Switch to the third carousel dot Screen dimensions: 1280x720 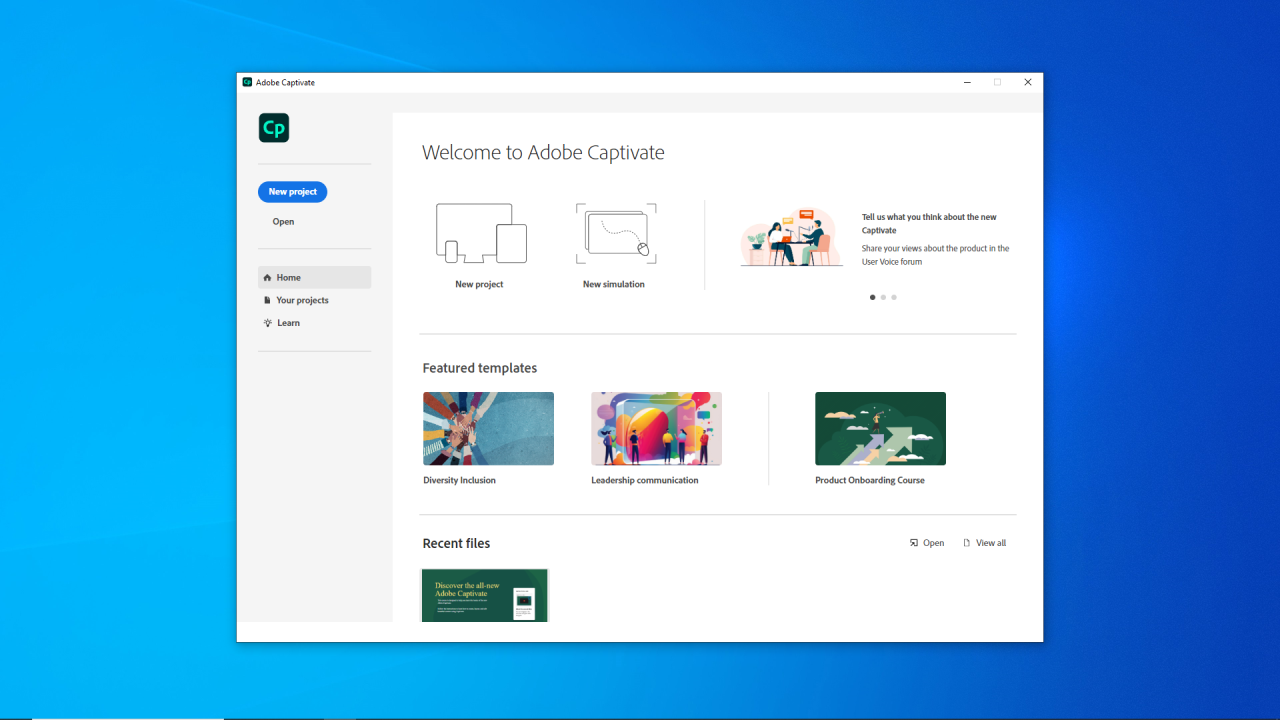tap(894, 297)
